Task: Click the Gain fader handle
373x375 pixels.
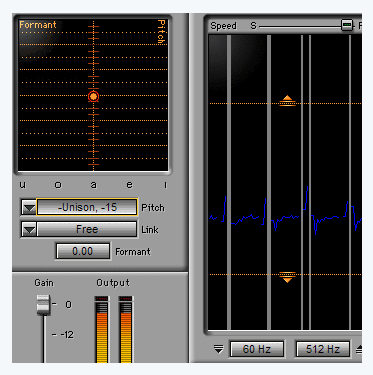Action: (x=44, y=305)
